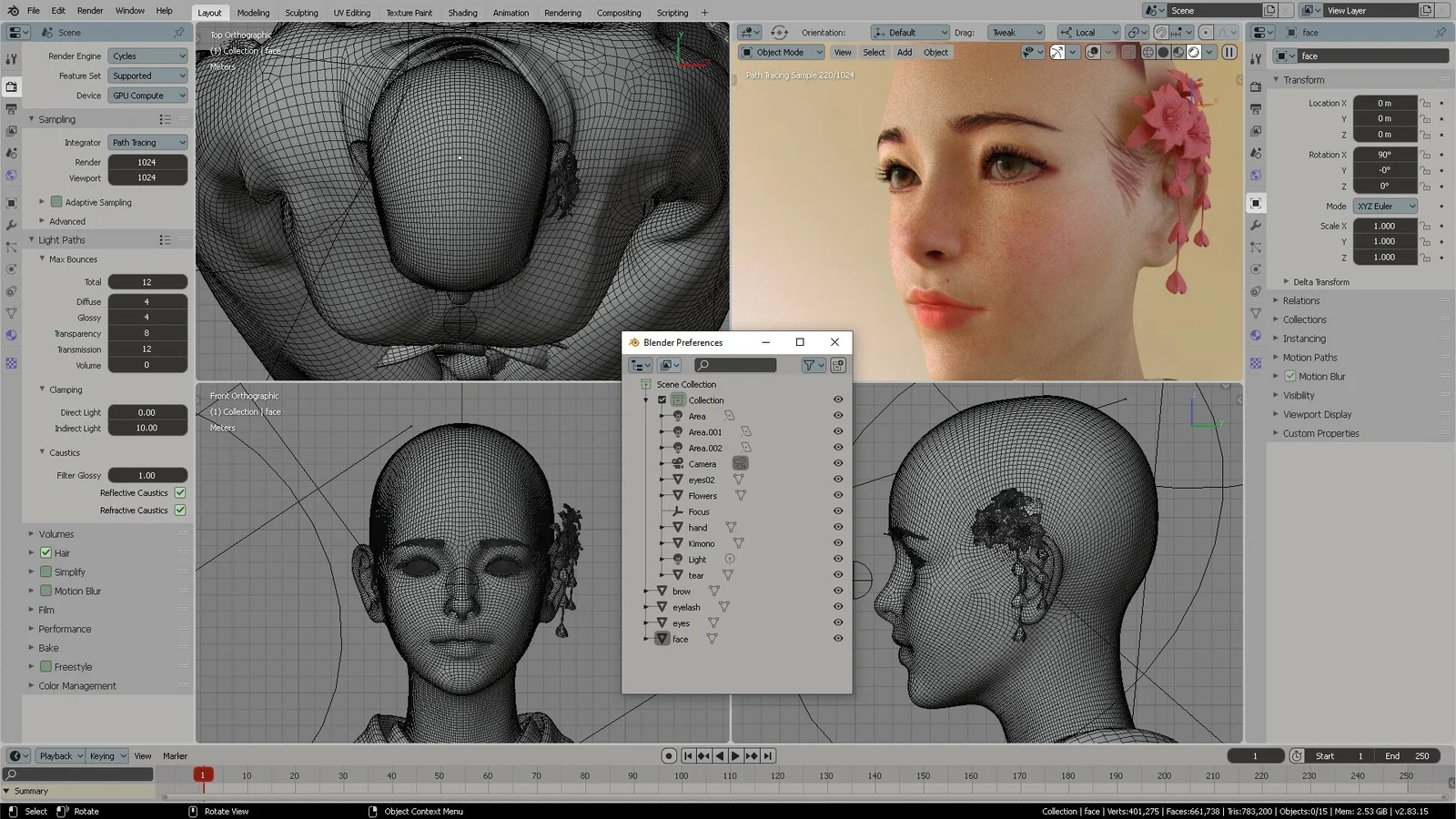Open the Render Properties tab icon

point(12,86)
